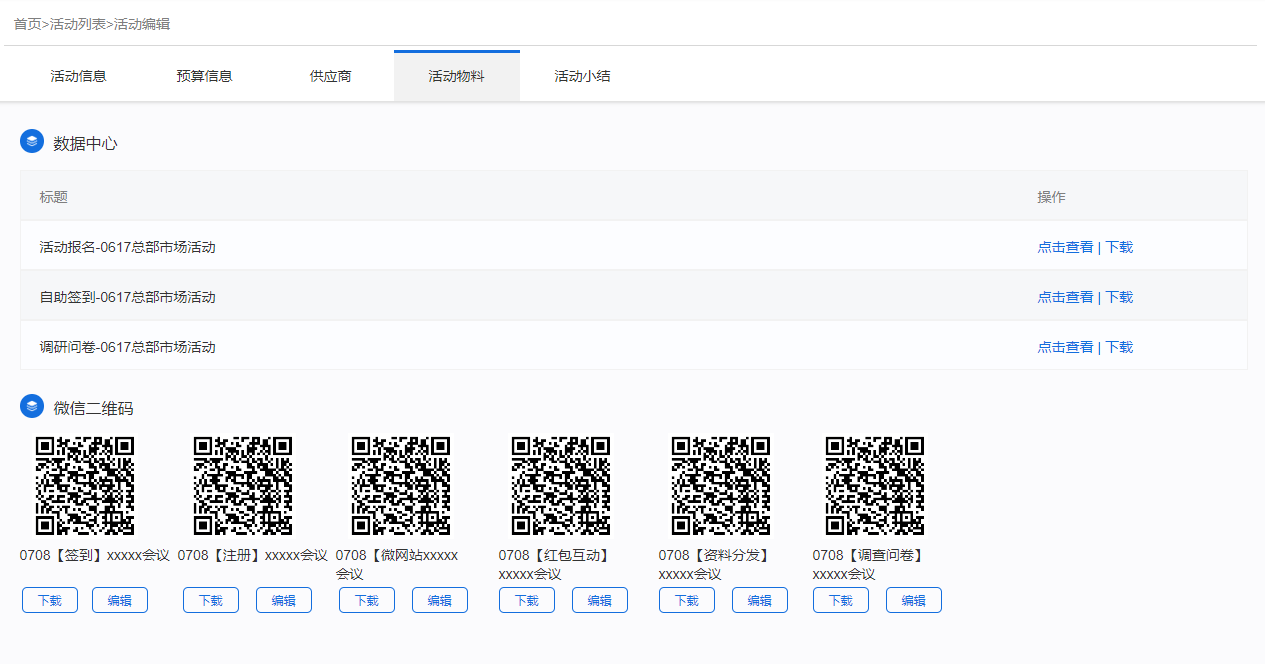The width and height of the screenshot is (1265, 664).
Task: Click the 0708【注册】xxxxx会议 caption
Action: 253,555
